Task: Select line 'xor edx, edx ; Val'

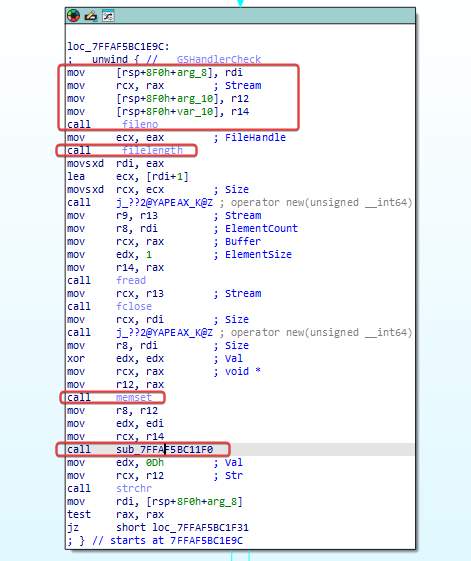Action: coord(155,358)
